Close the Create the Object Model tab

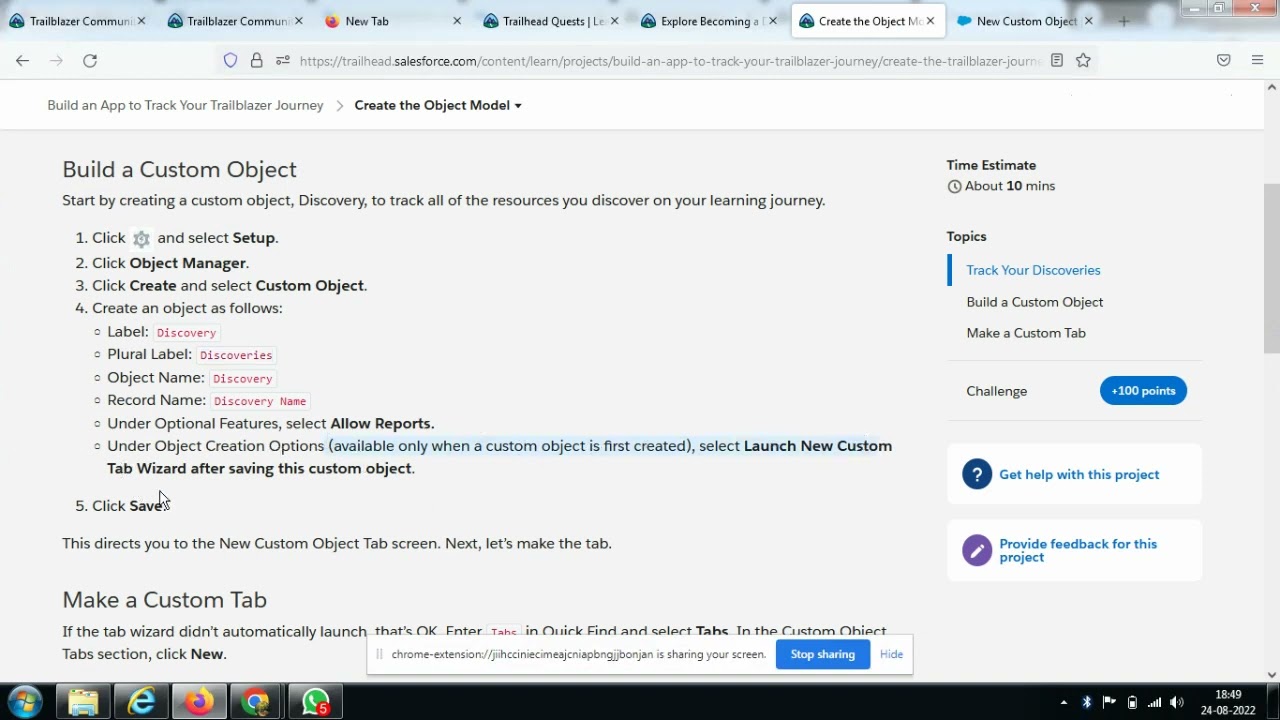point(930,21)
